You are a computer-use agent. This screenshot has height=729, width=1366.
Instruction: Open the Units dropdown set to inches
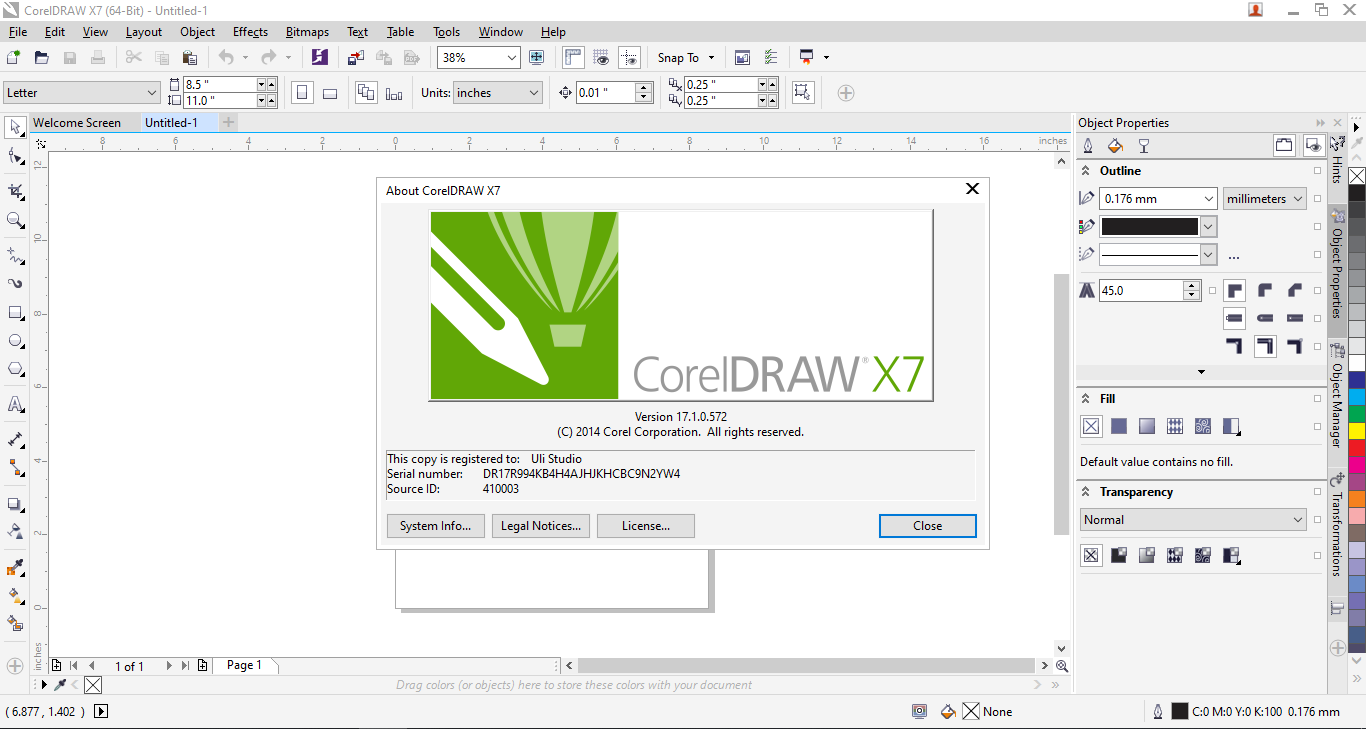click(497, 92)
